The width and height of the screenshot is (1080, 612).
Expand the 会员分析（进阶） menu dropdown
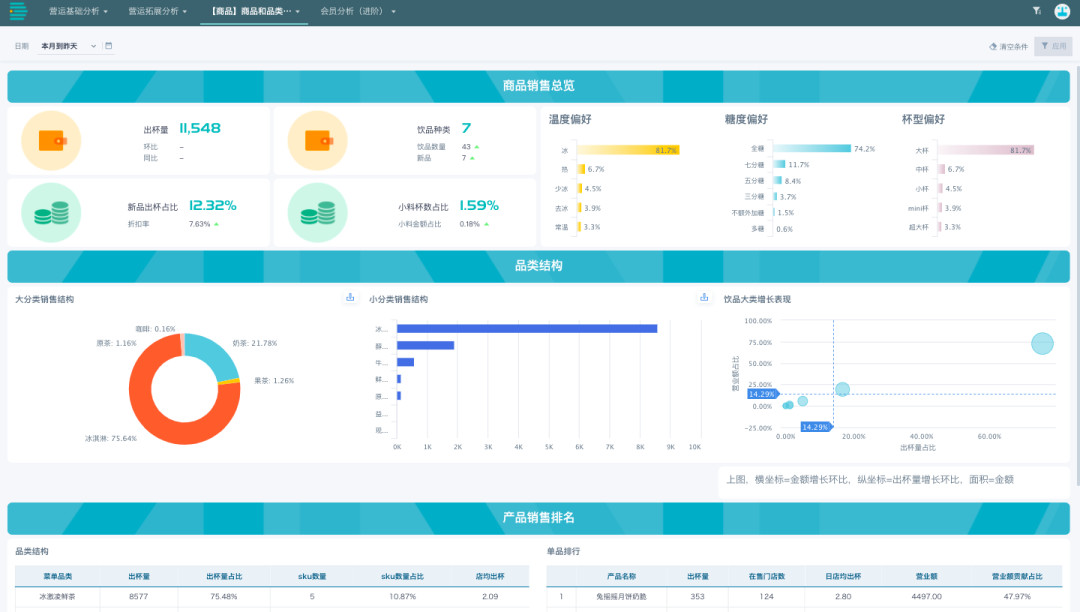point(358,11)
